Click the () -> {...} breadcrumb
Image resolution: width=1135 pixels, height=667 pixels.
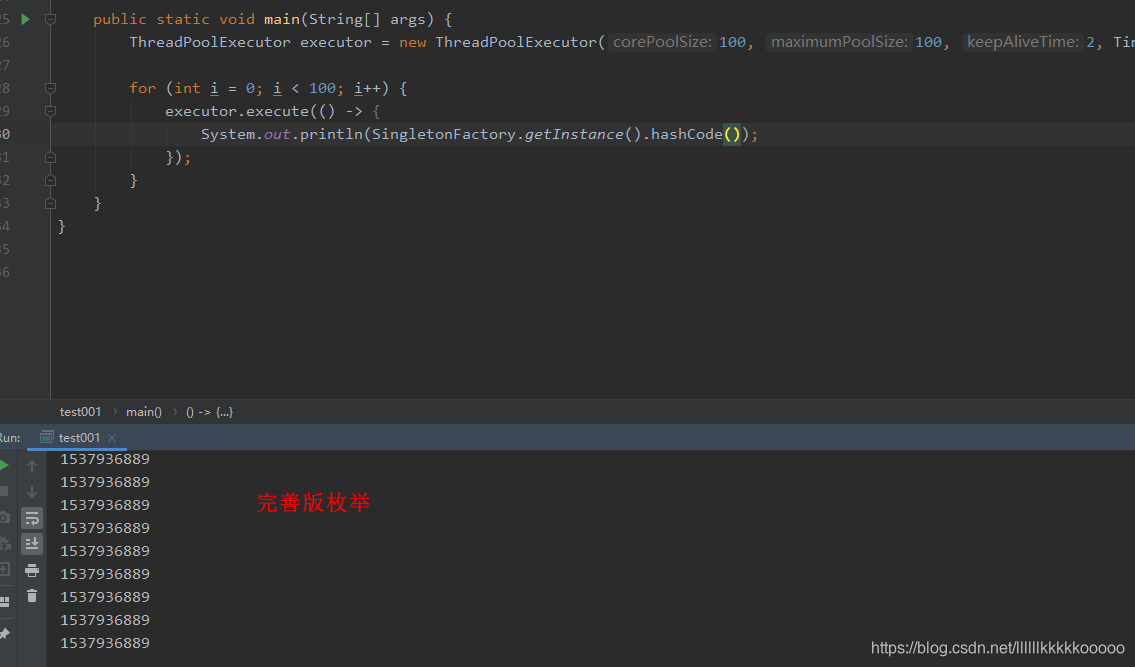click(x=209, y=411)
